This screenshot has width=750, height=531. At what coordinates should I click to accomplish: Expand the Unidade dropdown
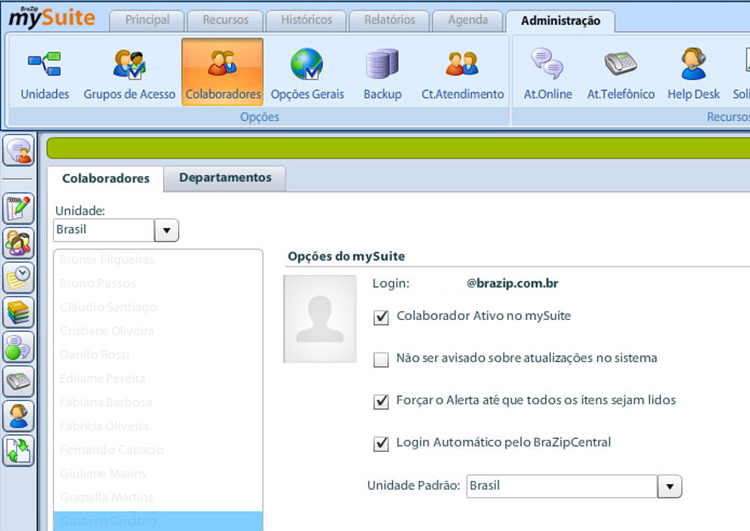point(167,230)
